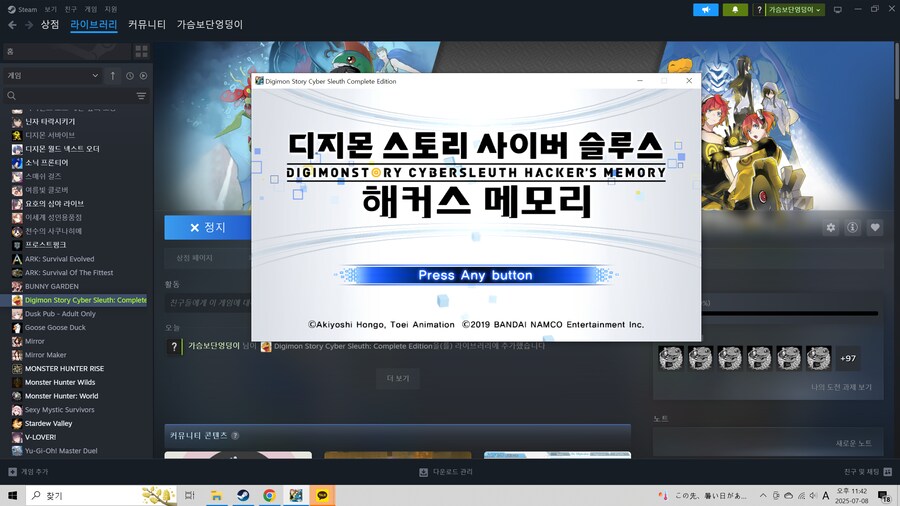900x506 pixels.
Task: Open Chrome from the Windows taskbar
Action: click(x=269, y=496)
